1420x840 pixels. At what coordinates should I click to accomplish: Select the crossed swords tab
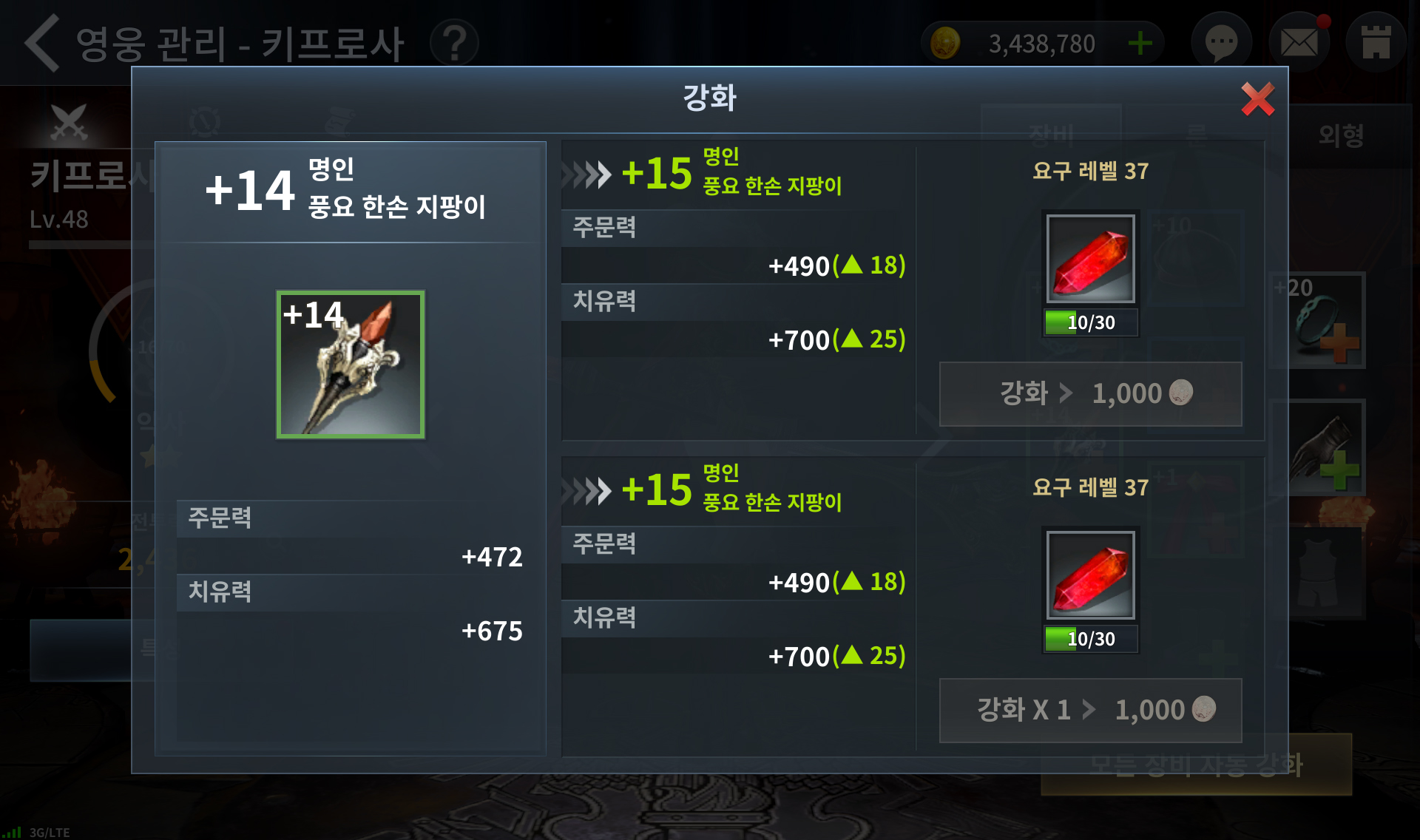(x=69, y=123)
